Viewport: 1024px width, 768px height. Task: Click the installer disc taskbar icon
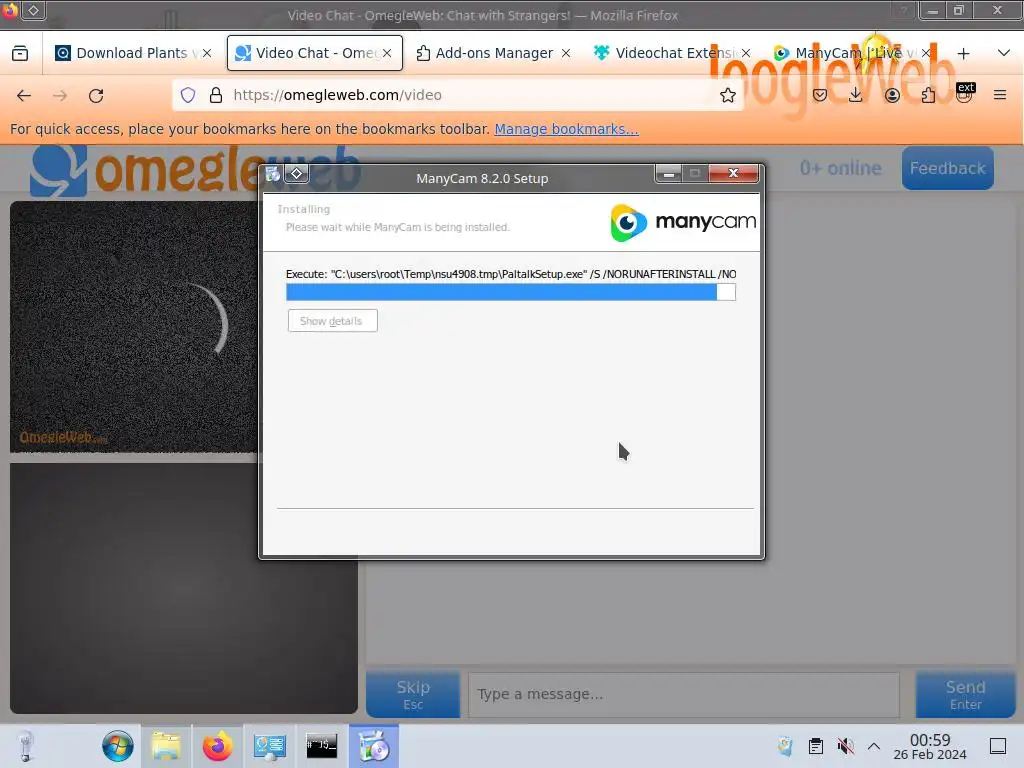(374, 746)
